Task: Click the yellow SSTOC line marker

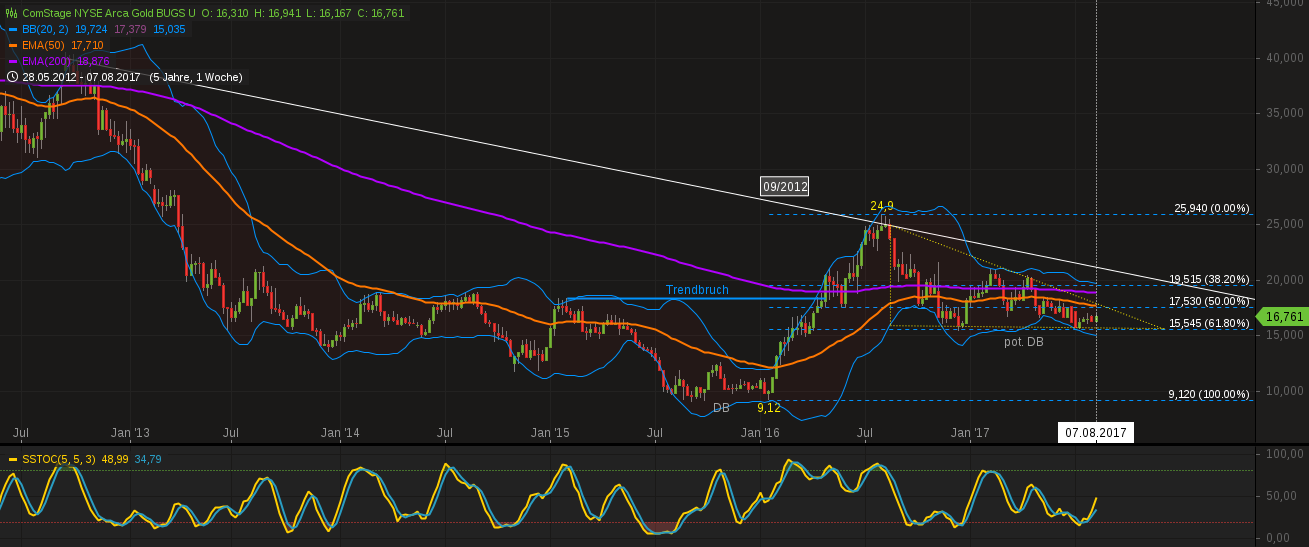Action: pos(12,459)
